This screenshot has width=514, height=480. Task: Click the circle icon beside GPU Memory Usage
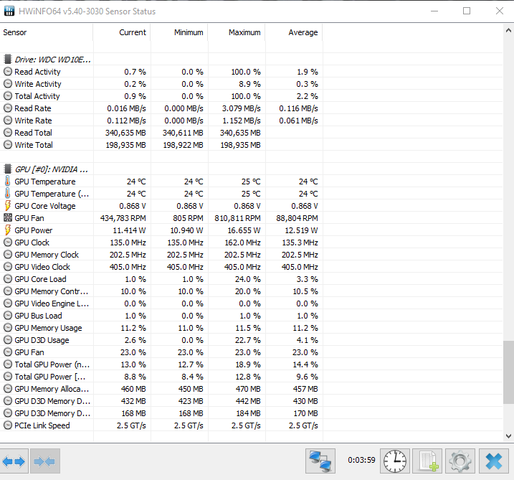click(x=7, y=328)
